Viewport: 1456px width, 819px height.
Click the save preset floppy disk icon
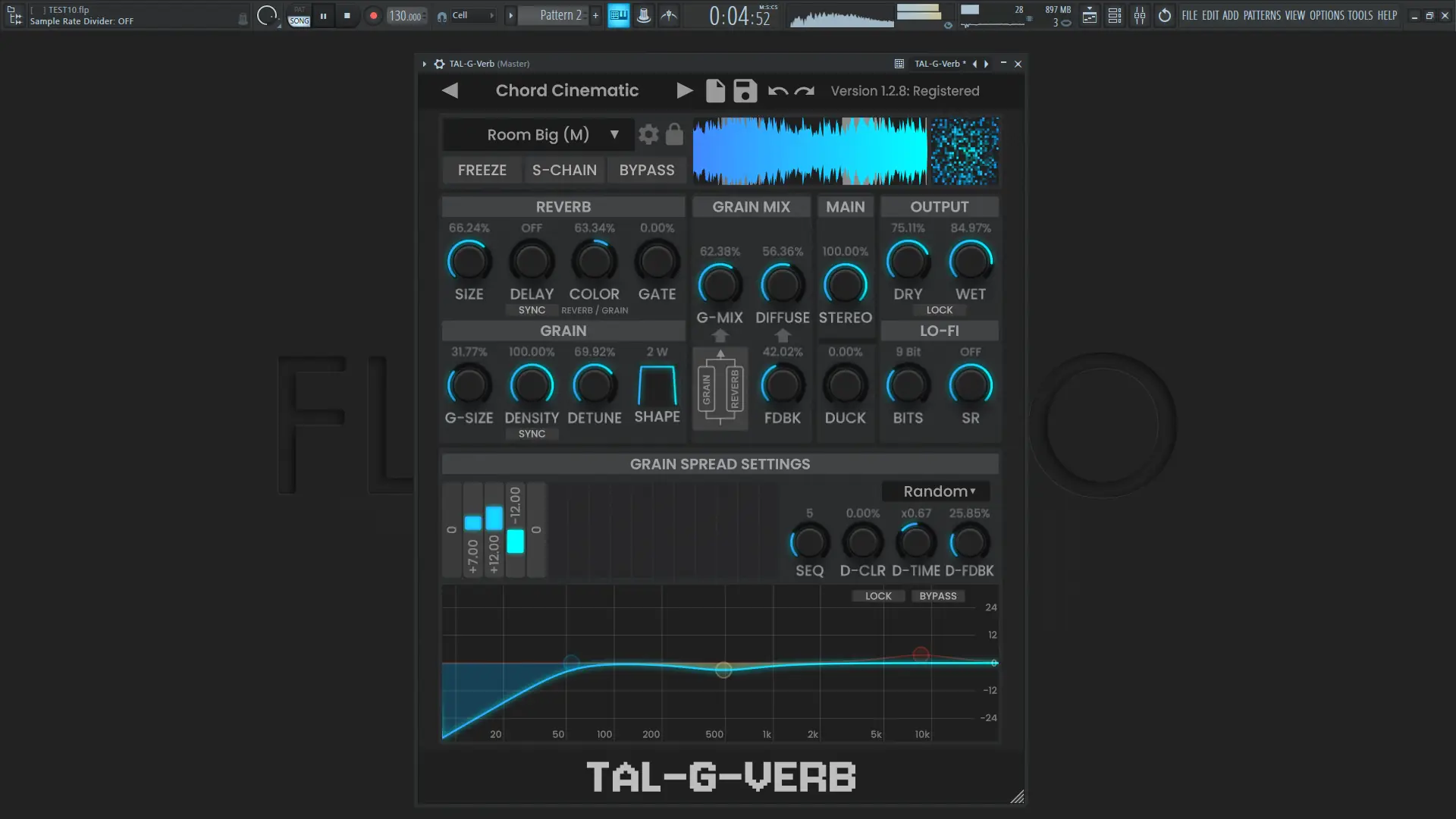pos(745,91)
